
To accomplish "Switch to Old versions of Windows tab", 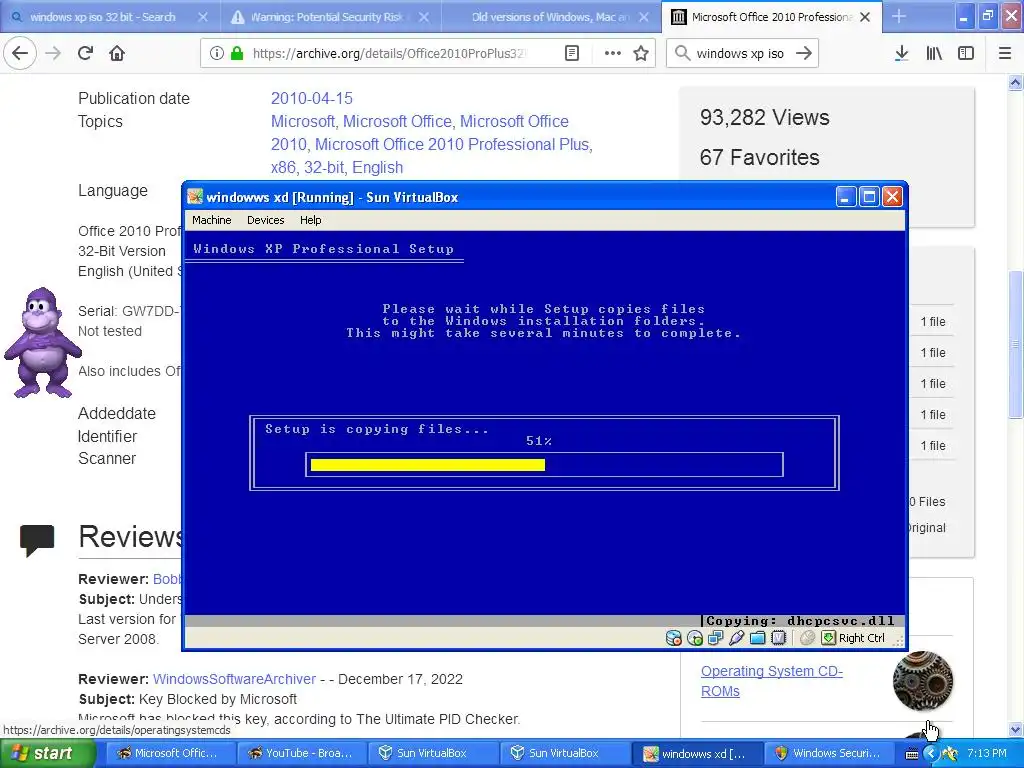I will point(550,17).
